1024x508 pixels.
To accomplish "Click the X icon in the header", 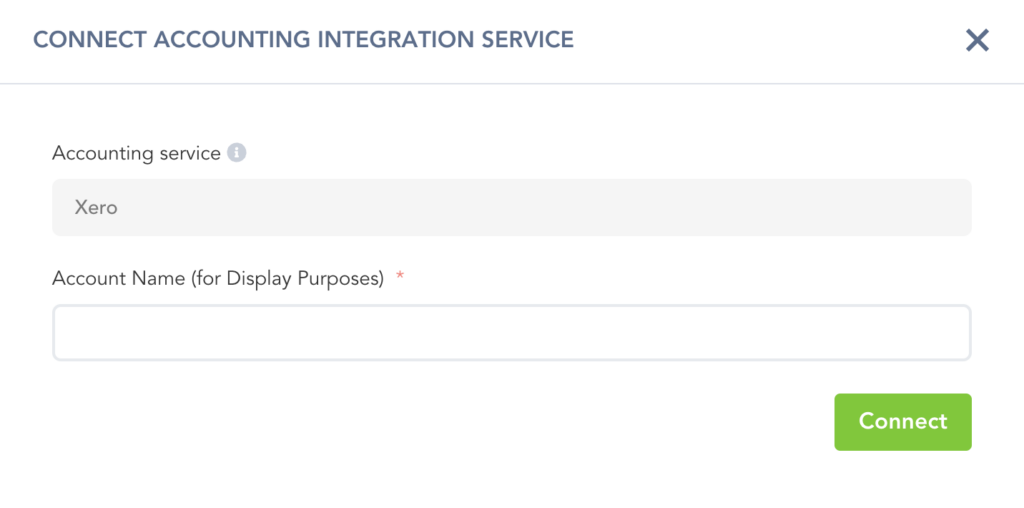I will click(977, 40).
